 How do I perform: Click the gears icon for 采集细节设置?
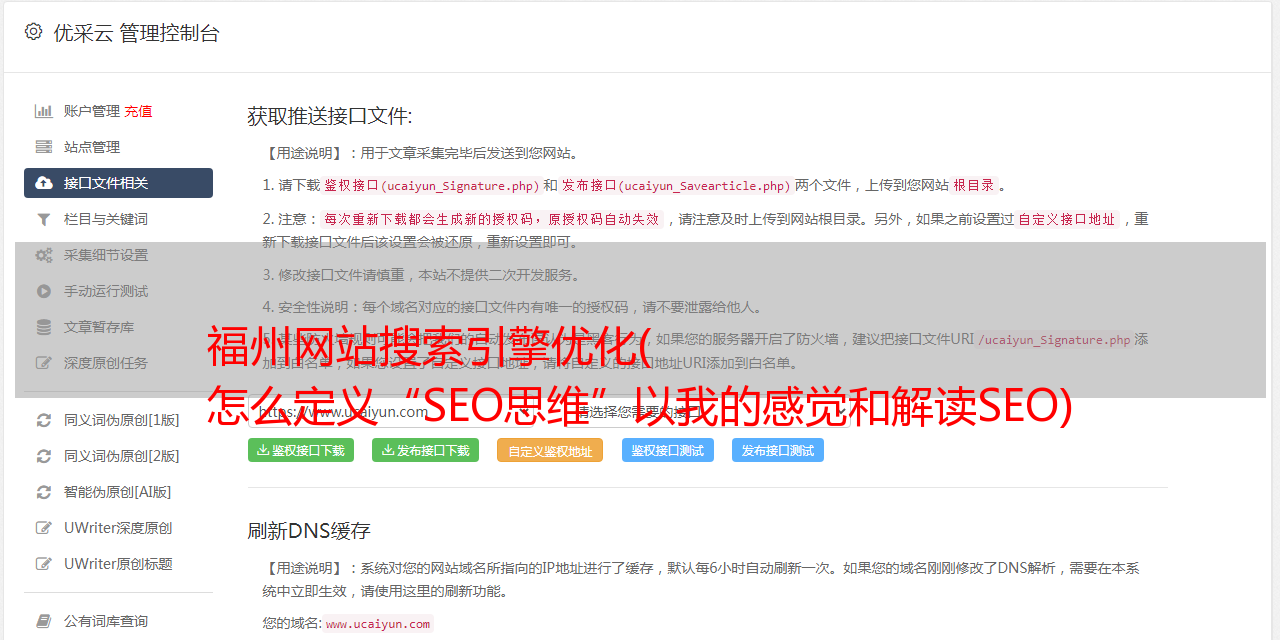44,255
